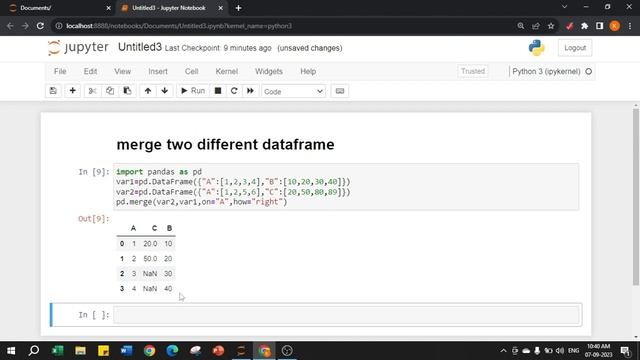The image size is (640, 360).
Task: Copy selected cells with the copy icon
Action: [110, 91]
